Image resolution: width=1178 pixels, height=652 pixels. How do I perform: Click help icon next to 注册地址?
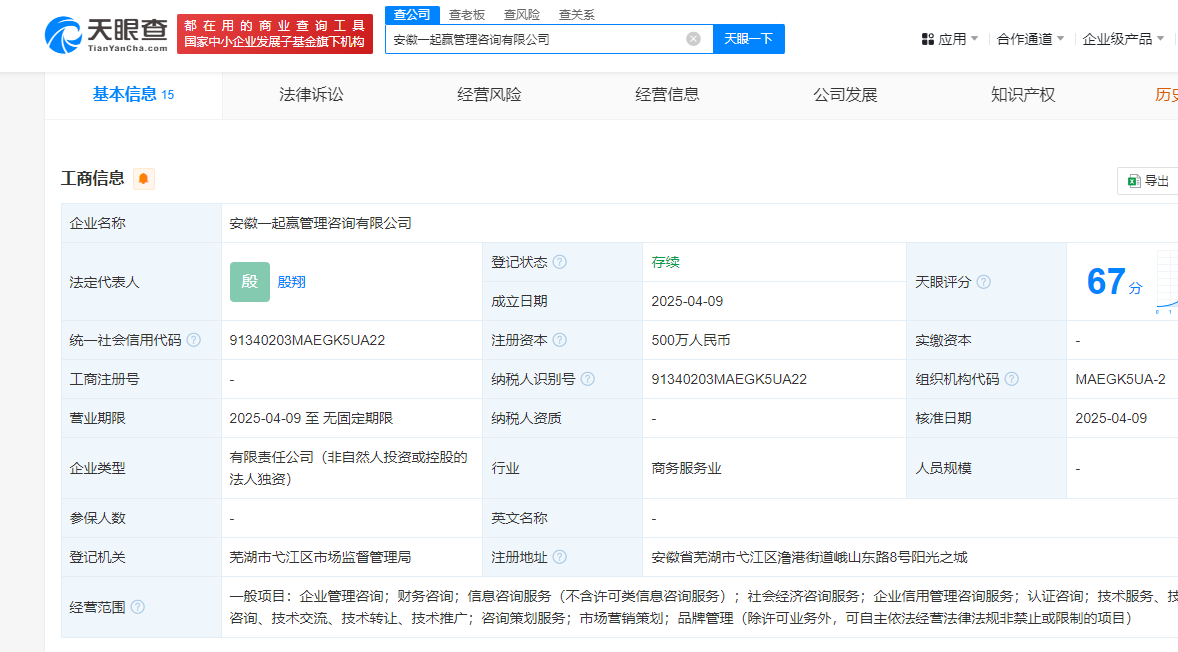(x=560, y=557)
